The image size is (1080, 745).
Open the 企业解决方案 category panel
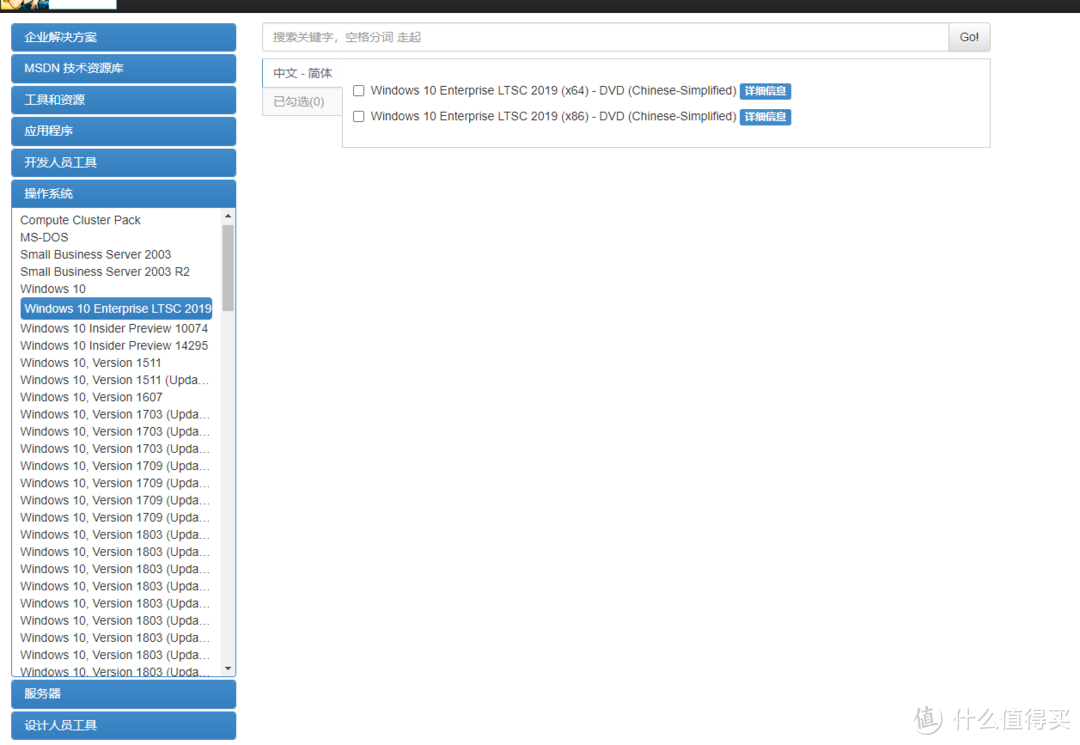(x=123, y=37)
